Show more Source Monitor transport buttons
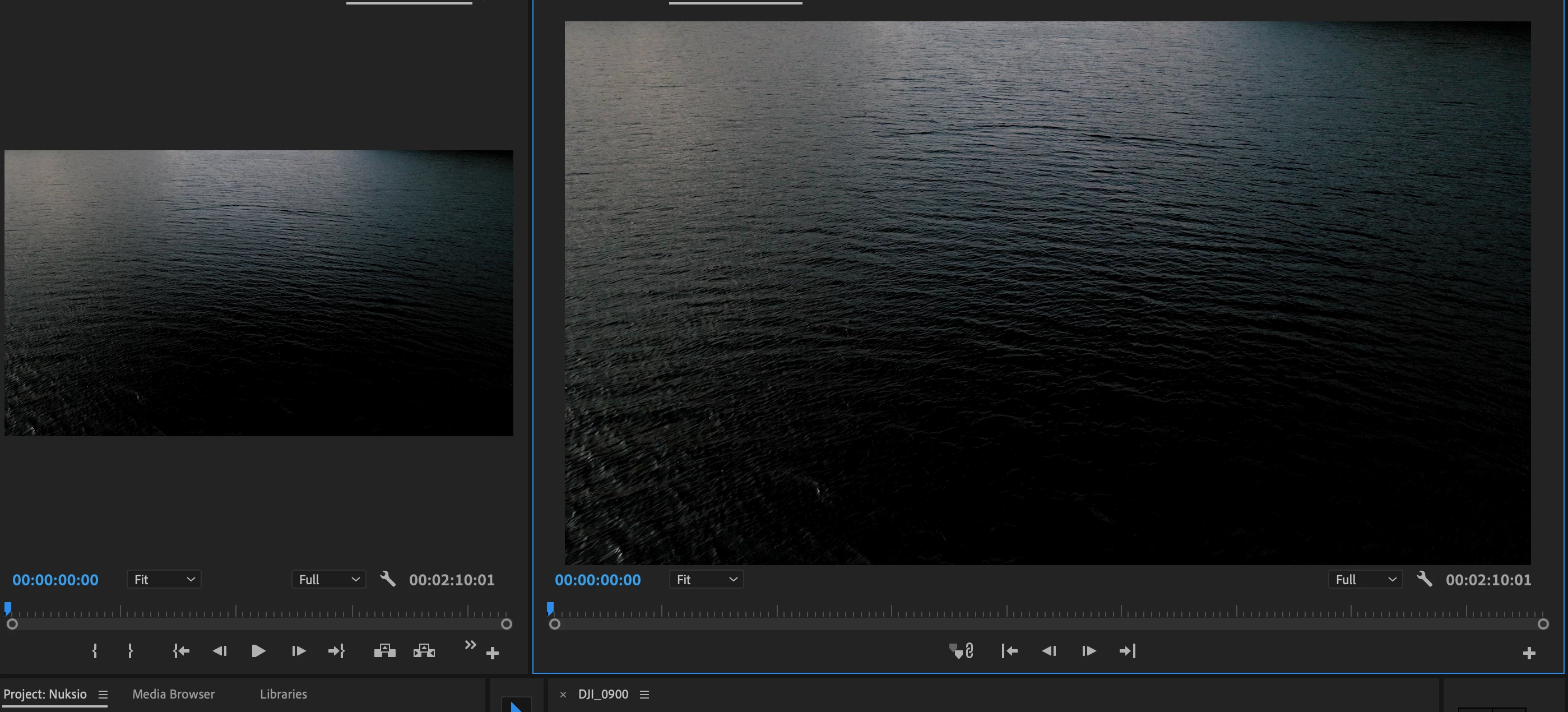This screenshot has width=1568, height=712. click(470, 644)
